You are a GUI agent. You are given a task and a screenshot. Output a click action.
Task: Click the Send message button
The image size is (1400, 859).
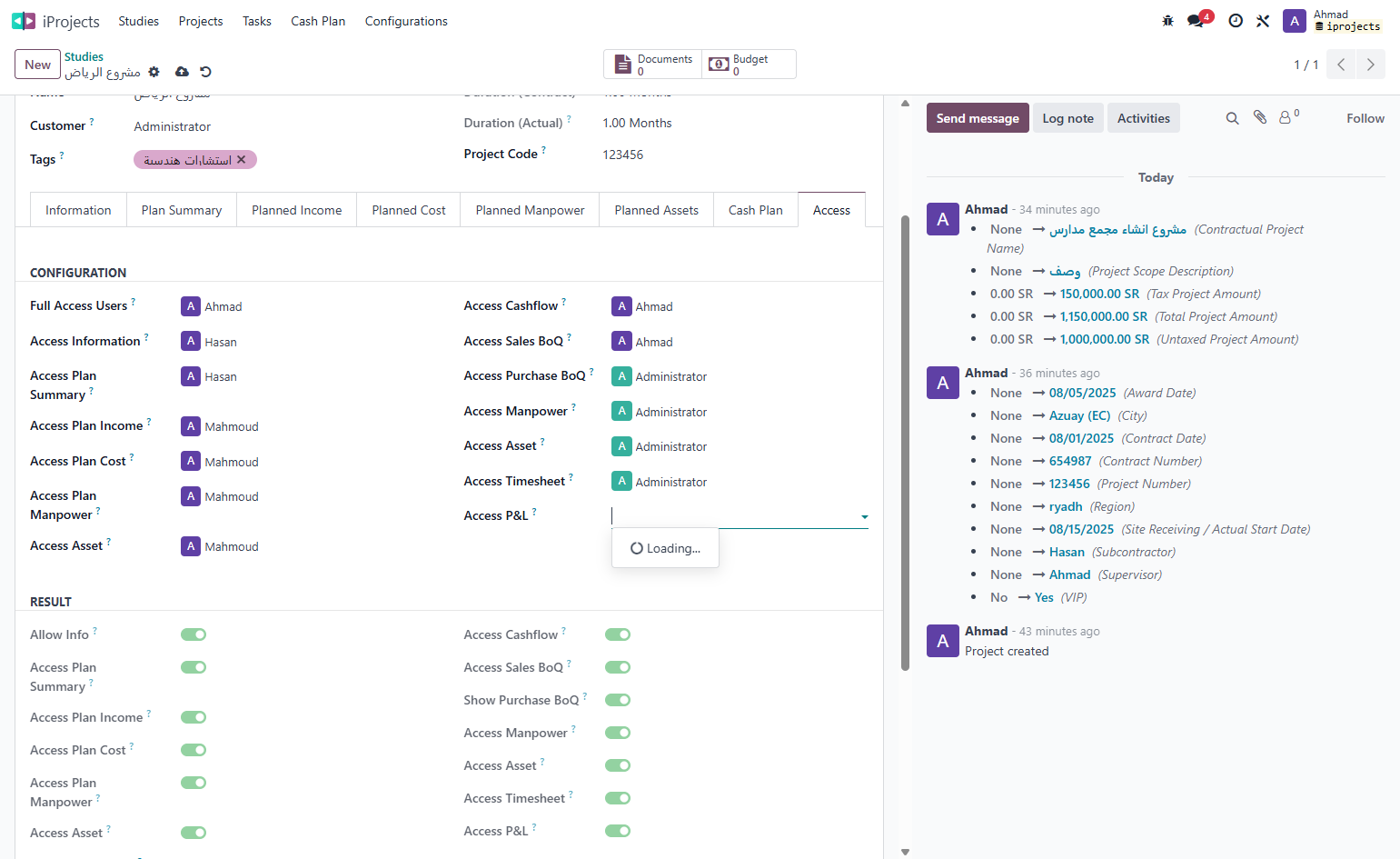[x=978, y=118]
